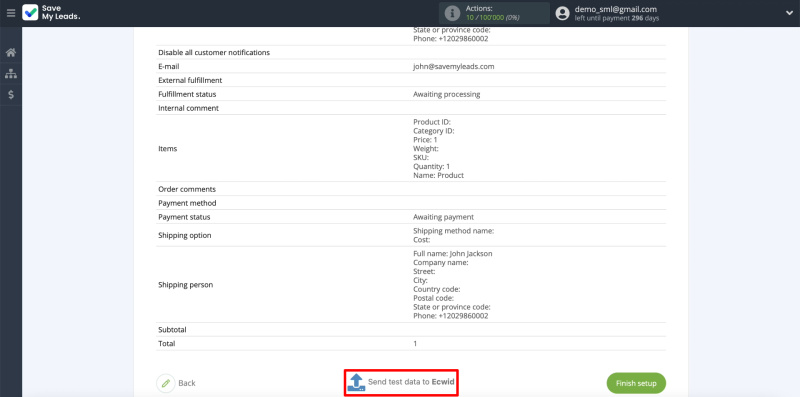
Task: Click the Subtotal row label
Action: pos(172,330)
